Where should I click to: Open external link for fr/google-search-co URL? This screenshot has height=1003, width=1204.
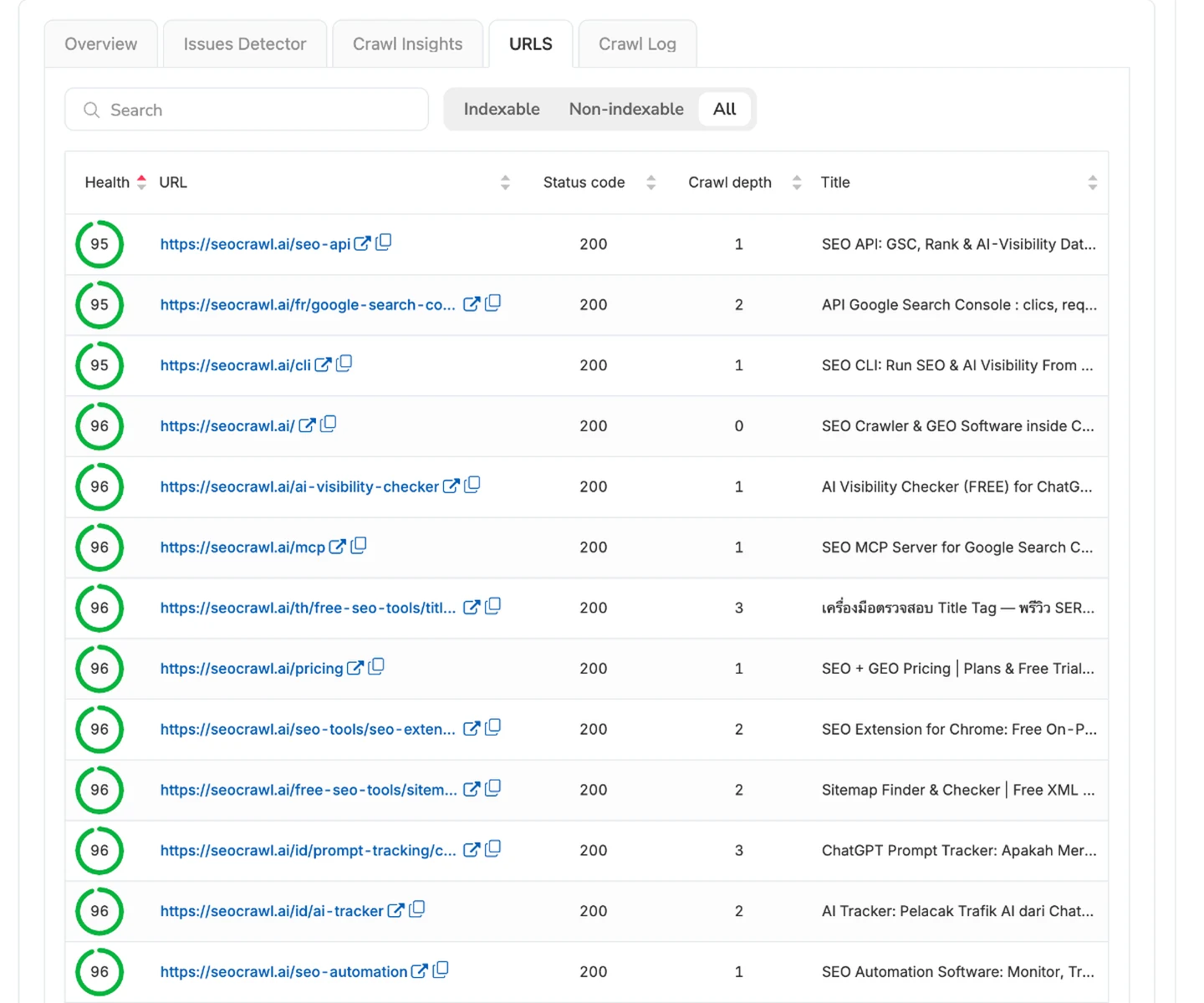click(472, 304)
